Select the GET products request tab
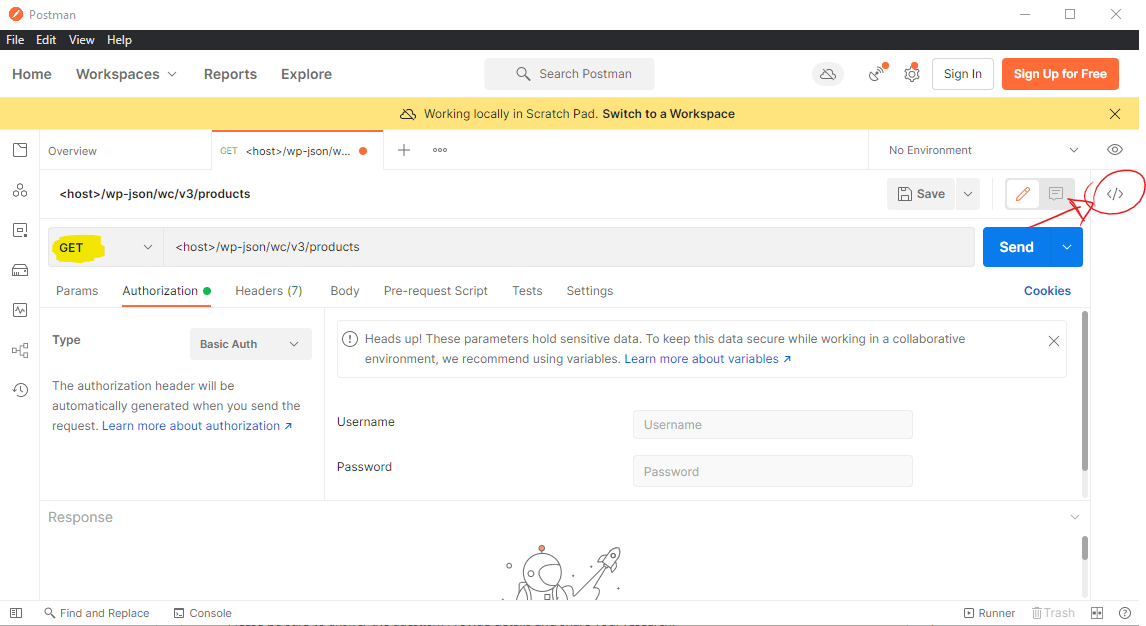The height and width of the screenshot is (626, 1146). 296,151
